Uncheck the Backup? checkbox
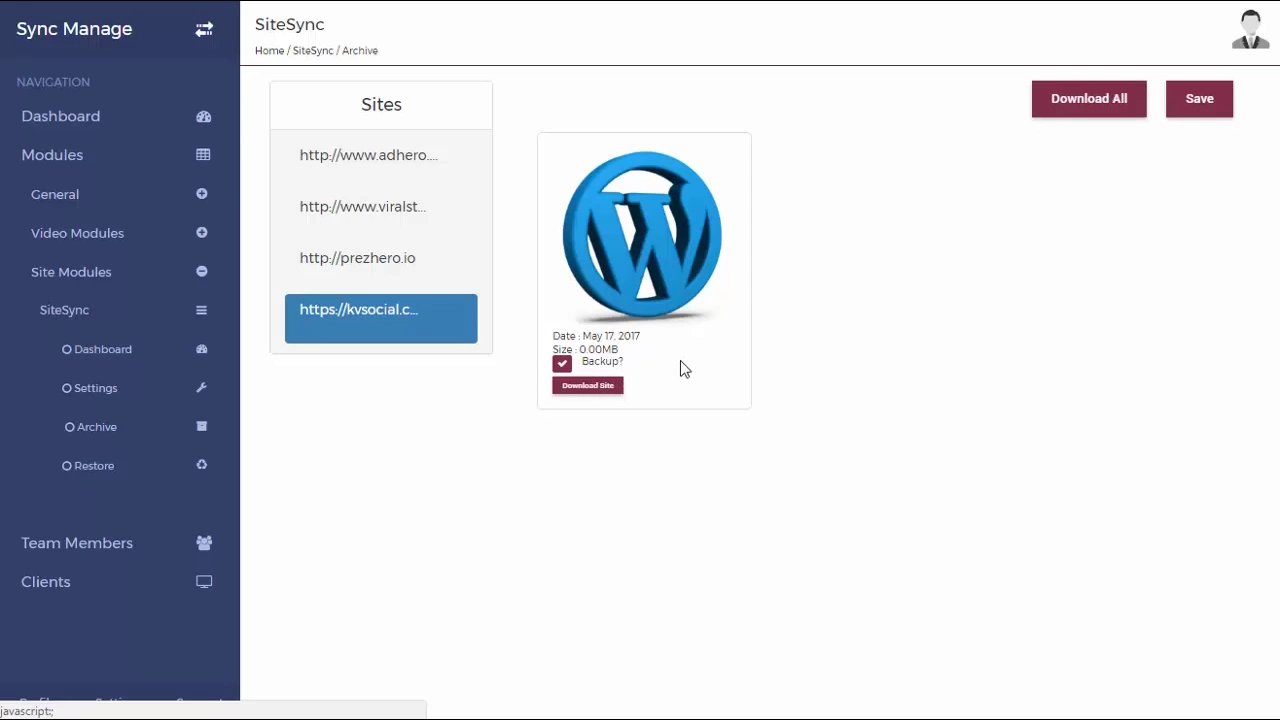The width and height of the screenshot is (1280, 720). [x=562, y=364]
